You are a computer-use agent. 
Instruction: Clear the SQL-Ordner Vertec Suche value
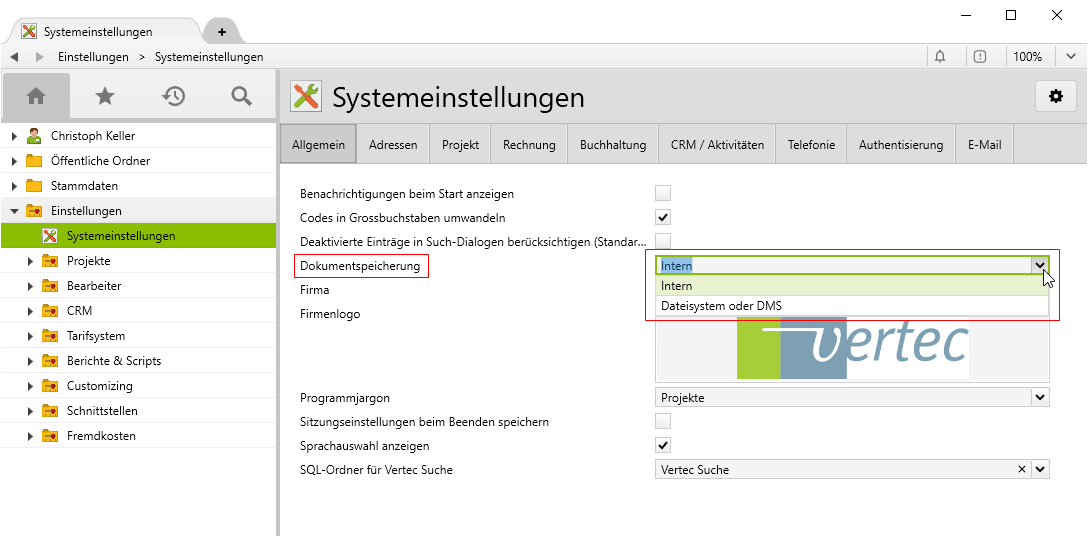pos(1022,469)
